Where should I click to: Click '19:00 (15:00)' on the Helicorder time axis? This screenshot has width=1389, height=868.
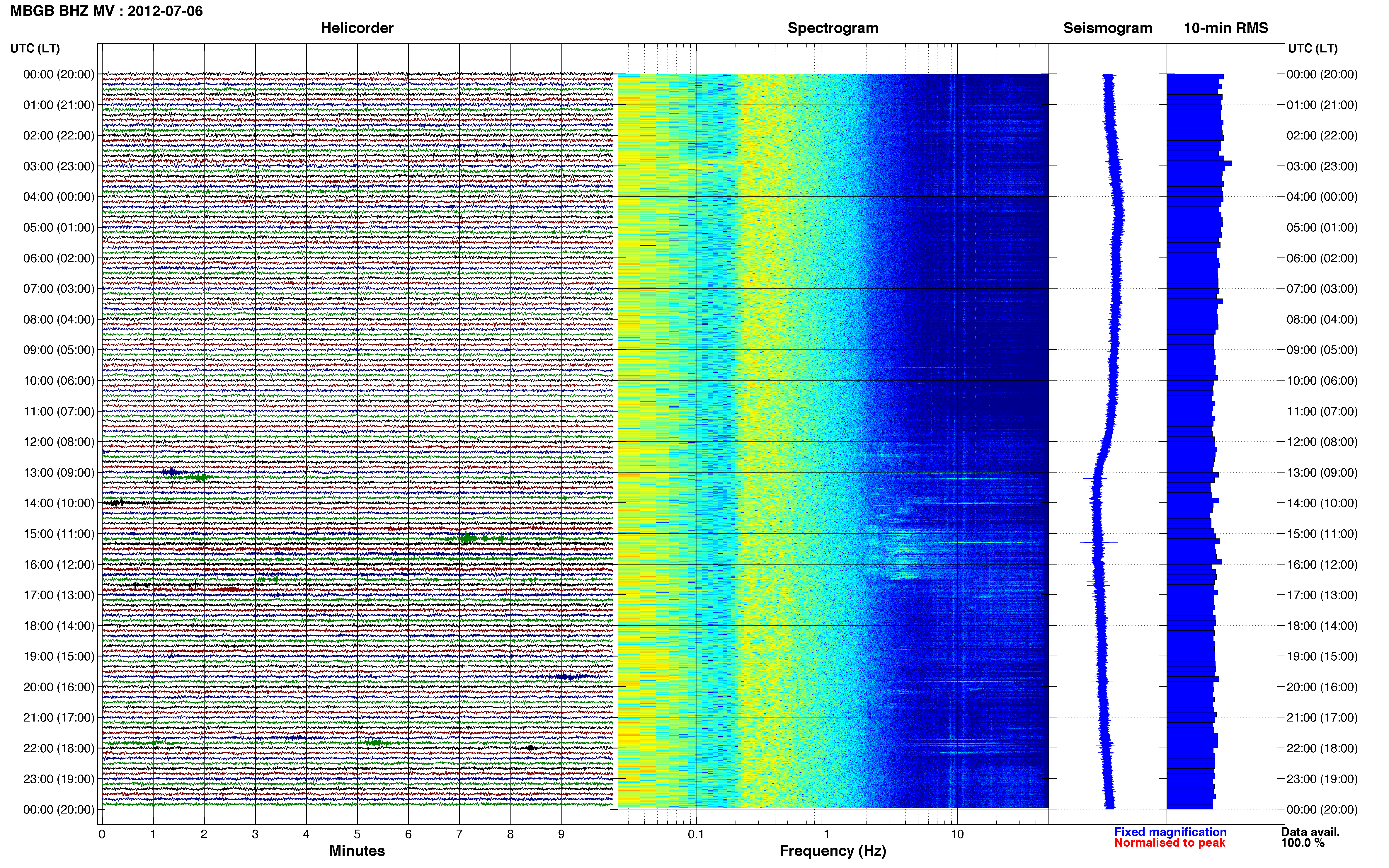[x=59, y=657]
